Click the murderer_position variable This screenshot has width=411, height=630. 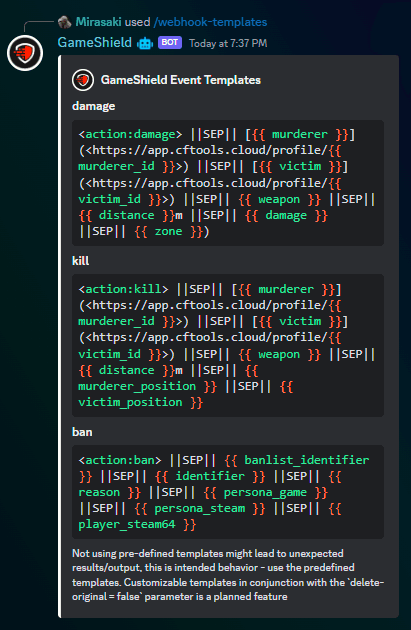coord(137,387)
